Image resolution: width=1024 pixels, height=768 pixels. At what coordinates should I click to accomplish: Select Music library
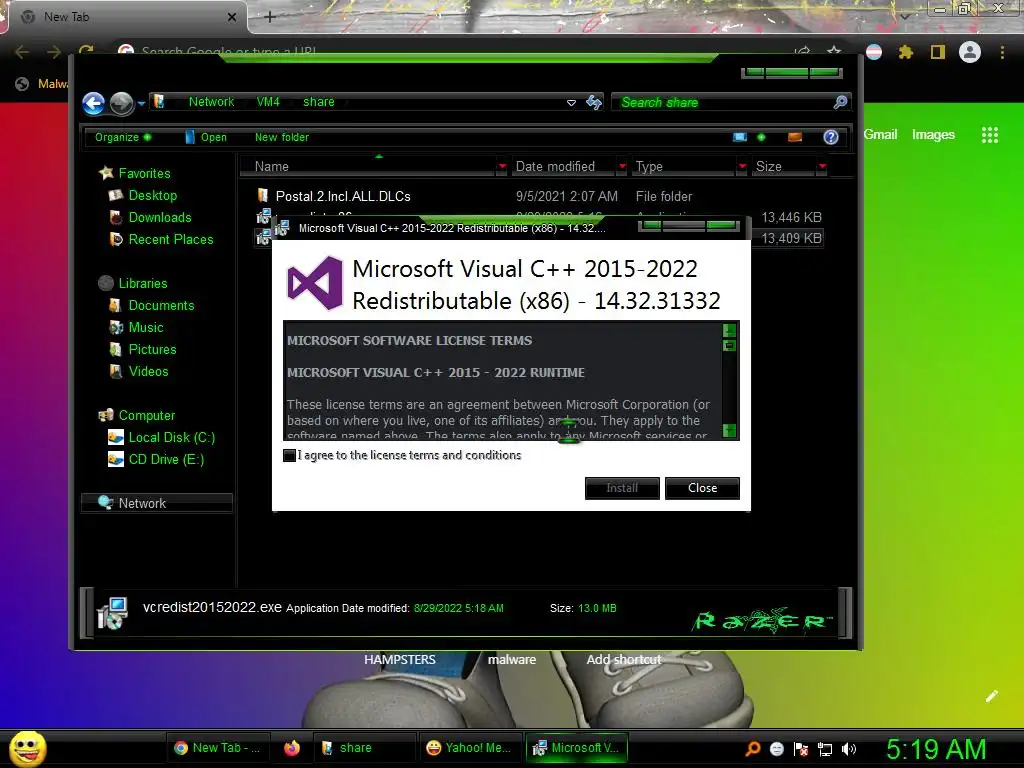[x=146, y=328]
